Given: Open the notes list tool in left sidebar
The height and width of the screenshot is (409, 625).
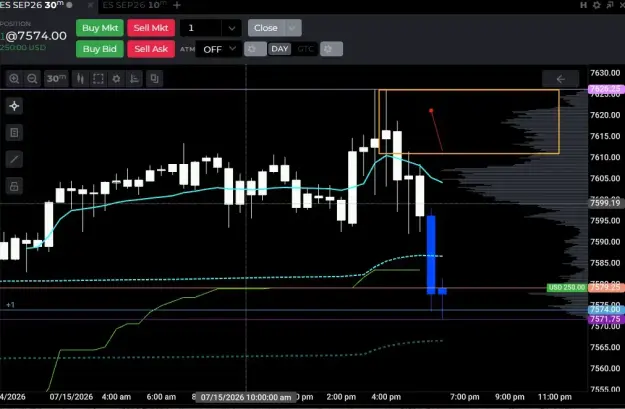Looking at the screenshot, I should pos(14,133).
